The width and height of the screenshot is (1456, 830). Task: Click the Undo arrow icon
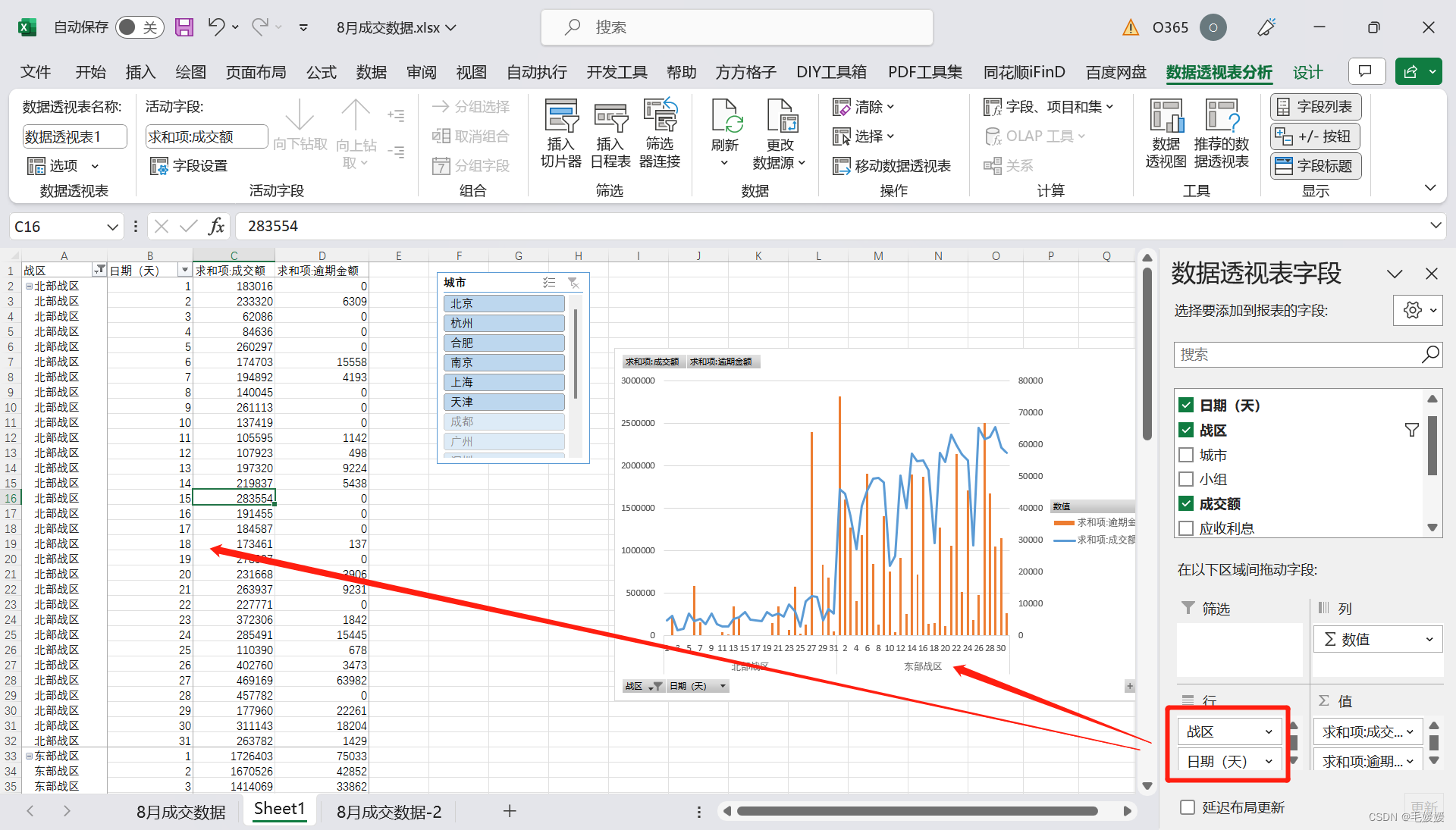click(x=216, y=27)
